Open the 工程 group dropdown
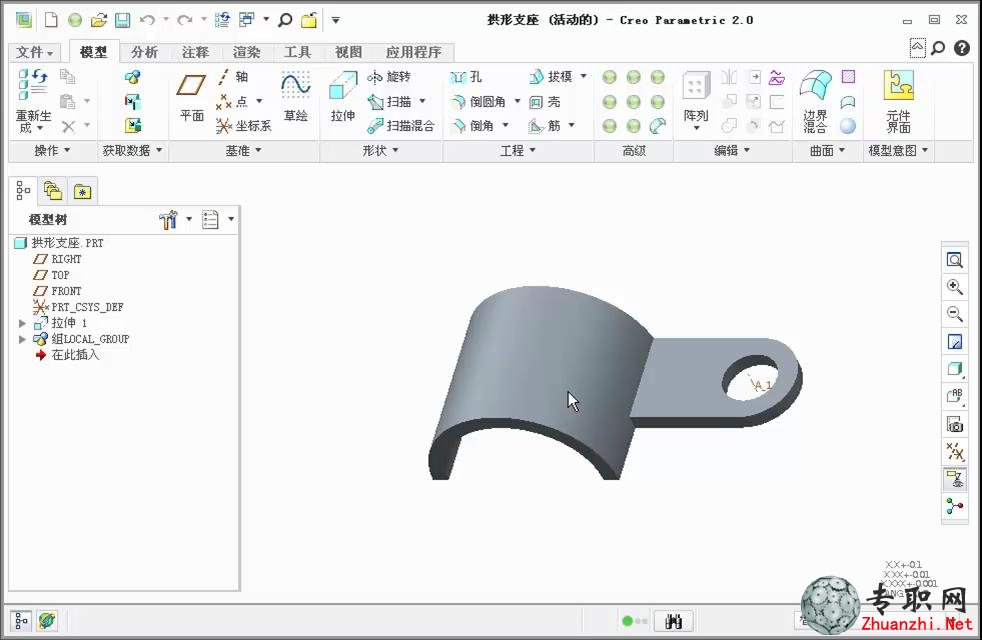Viewport: 982px width, 640px height. coord(518,150)
